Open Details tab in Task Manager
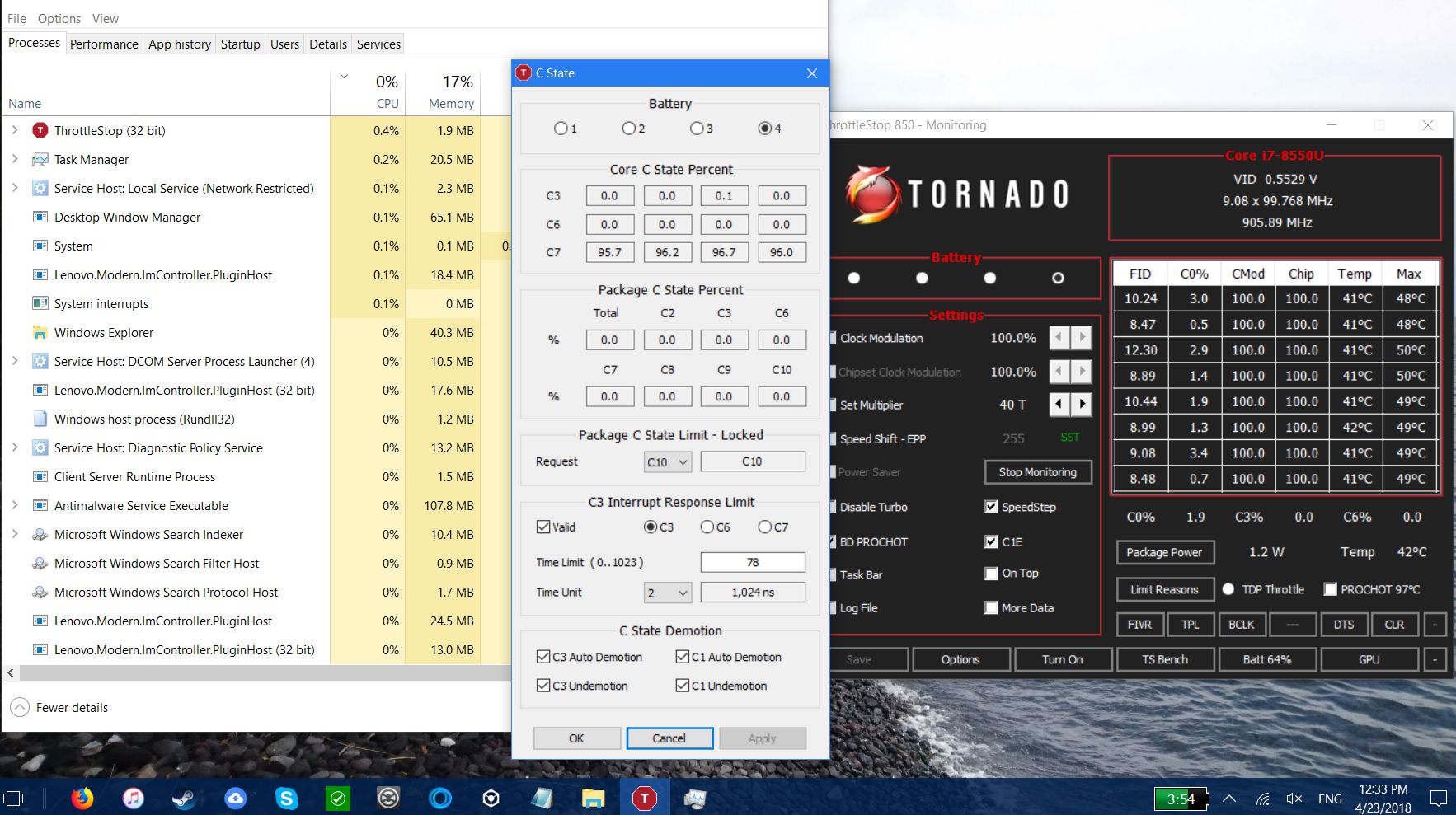 pyautogui.click(x=328, y=44)
